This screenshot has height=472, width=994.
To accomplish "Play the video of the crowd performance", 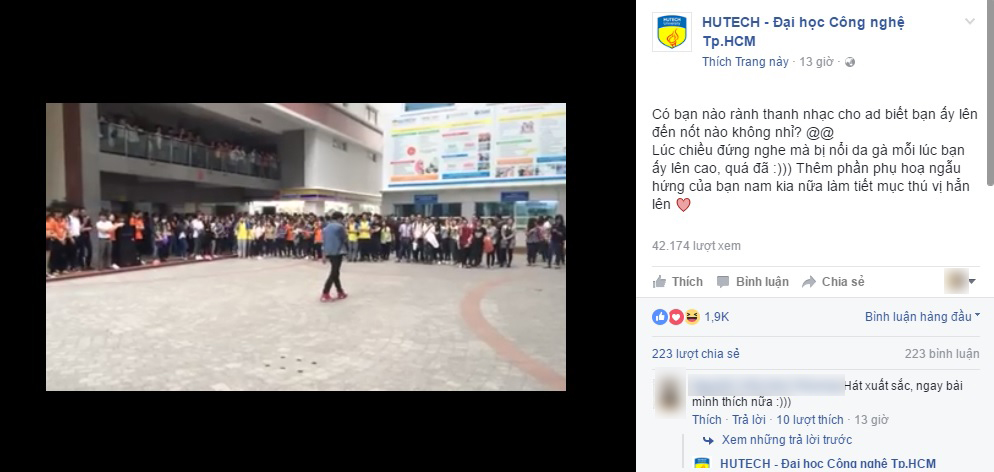I will click(306, 246).
